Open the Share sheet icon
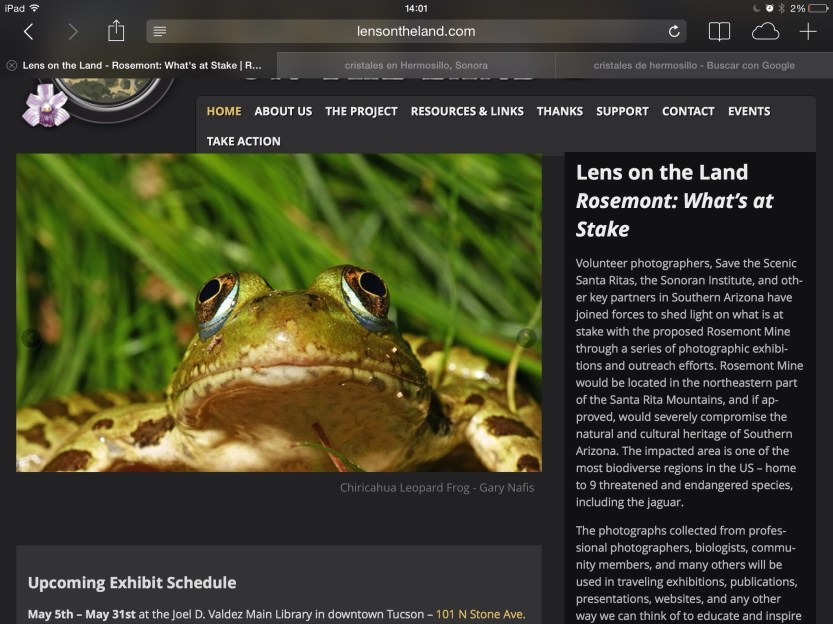This screenshot has width=833, height=624. pos(116,31)
